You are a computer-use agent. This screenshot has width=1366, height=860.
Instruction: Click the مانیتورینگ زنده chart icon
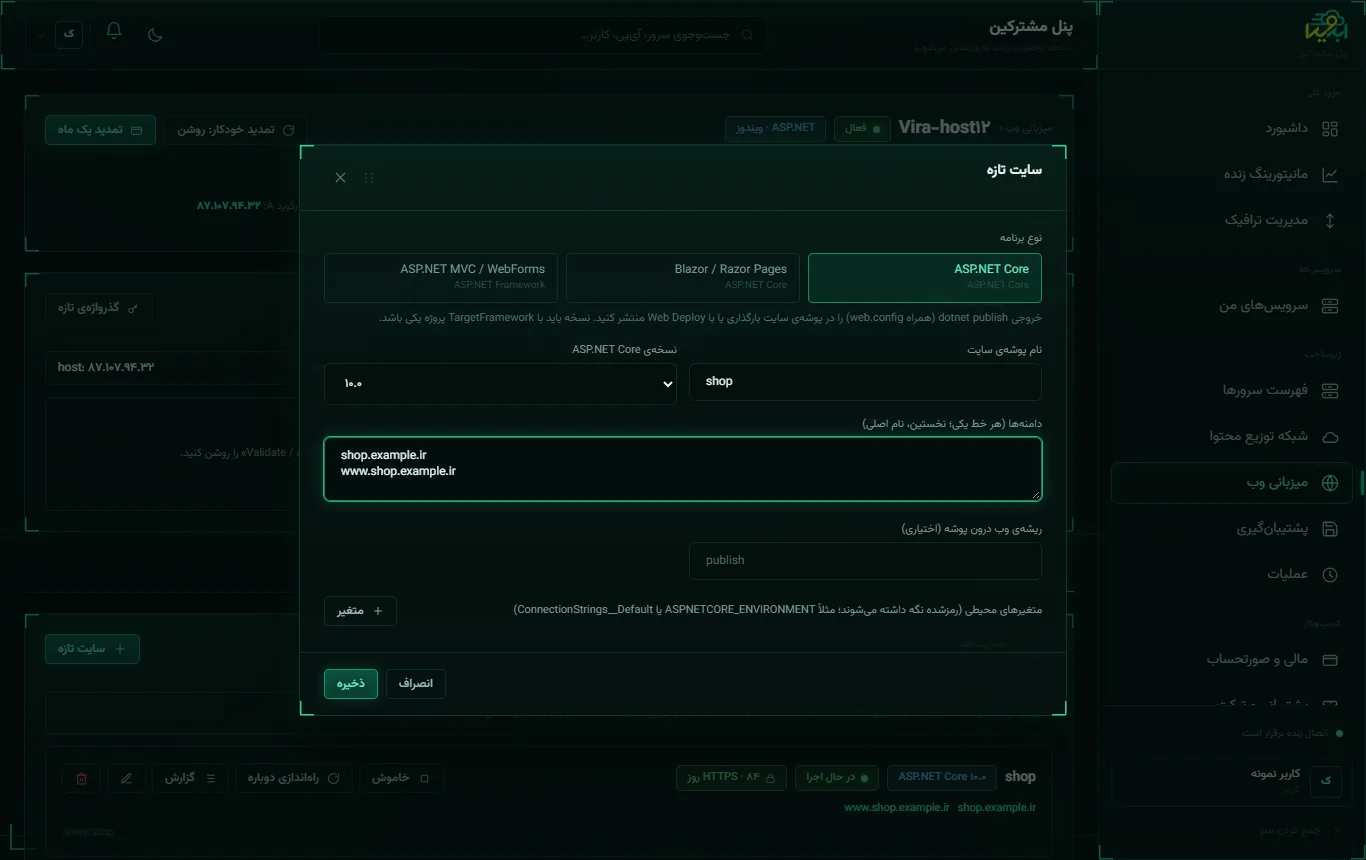(x=1329, y=174)
